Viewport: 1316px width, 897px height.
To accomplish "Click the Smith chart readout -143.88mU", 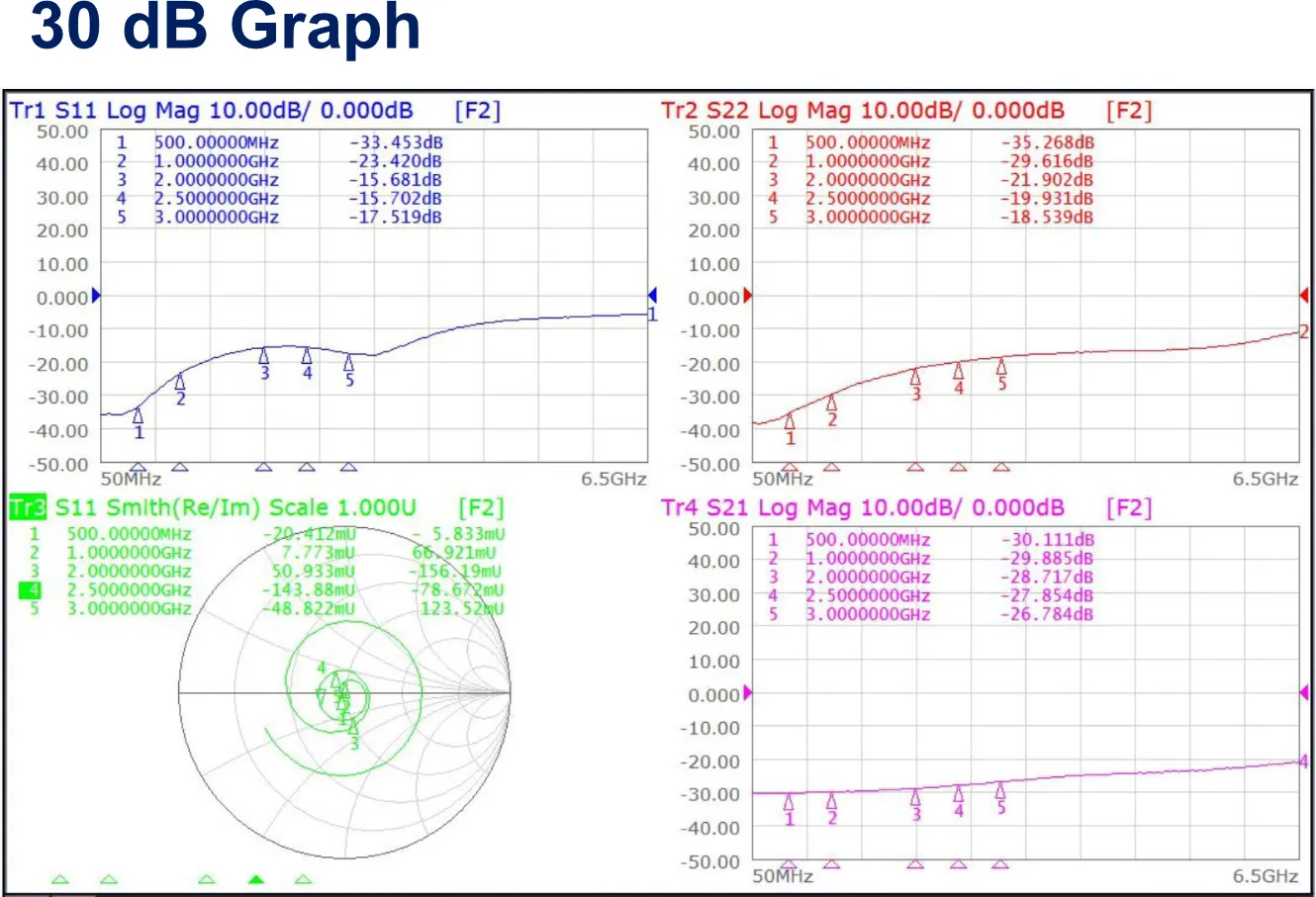I will coord(308,590).
